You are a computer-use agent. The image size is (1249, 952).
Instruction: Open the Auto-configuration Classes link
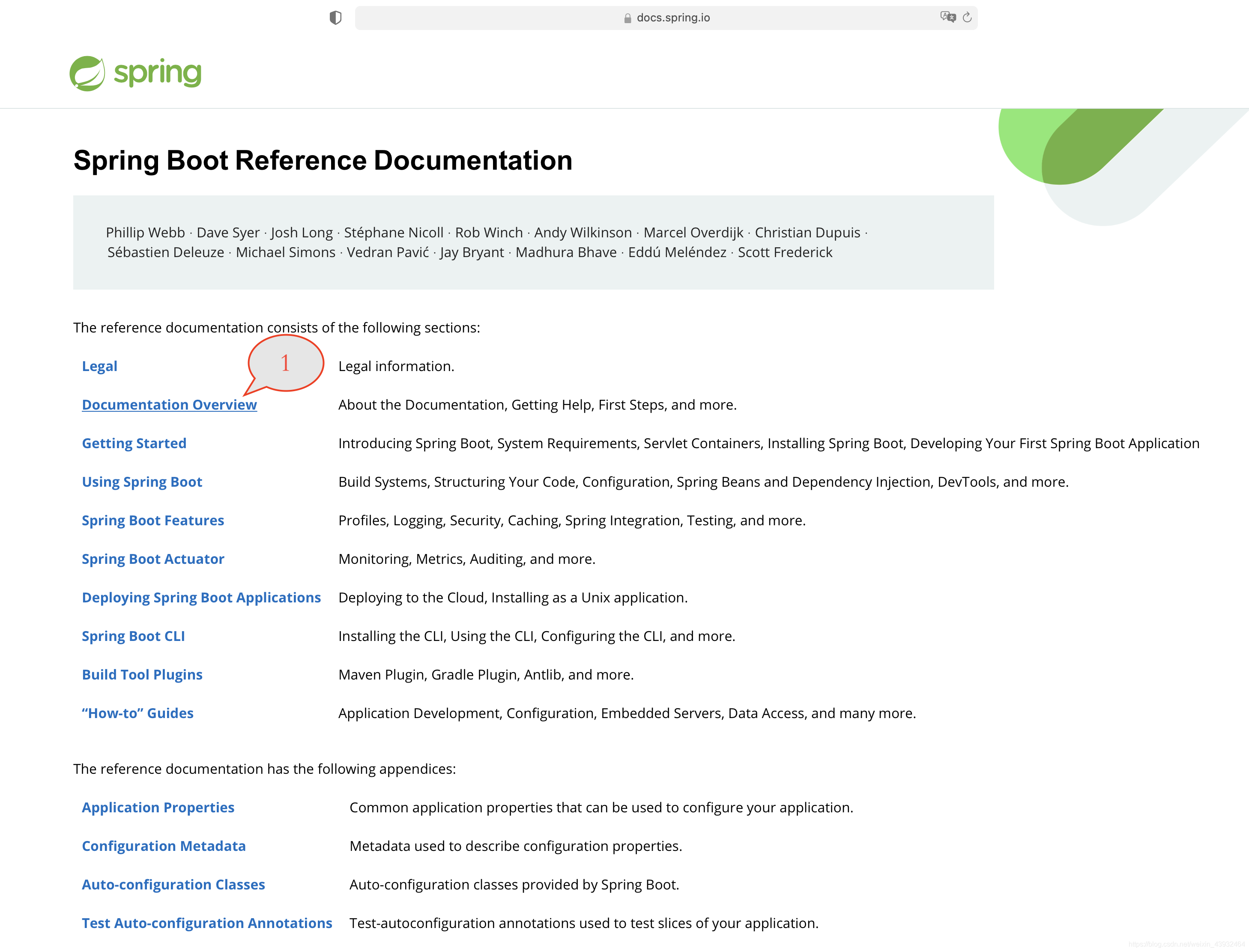coord(173,885)
